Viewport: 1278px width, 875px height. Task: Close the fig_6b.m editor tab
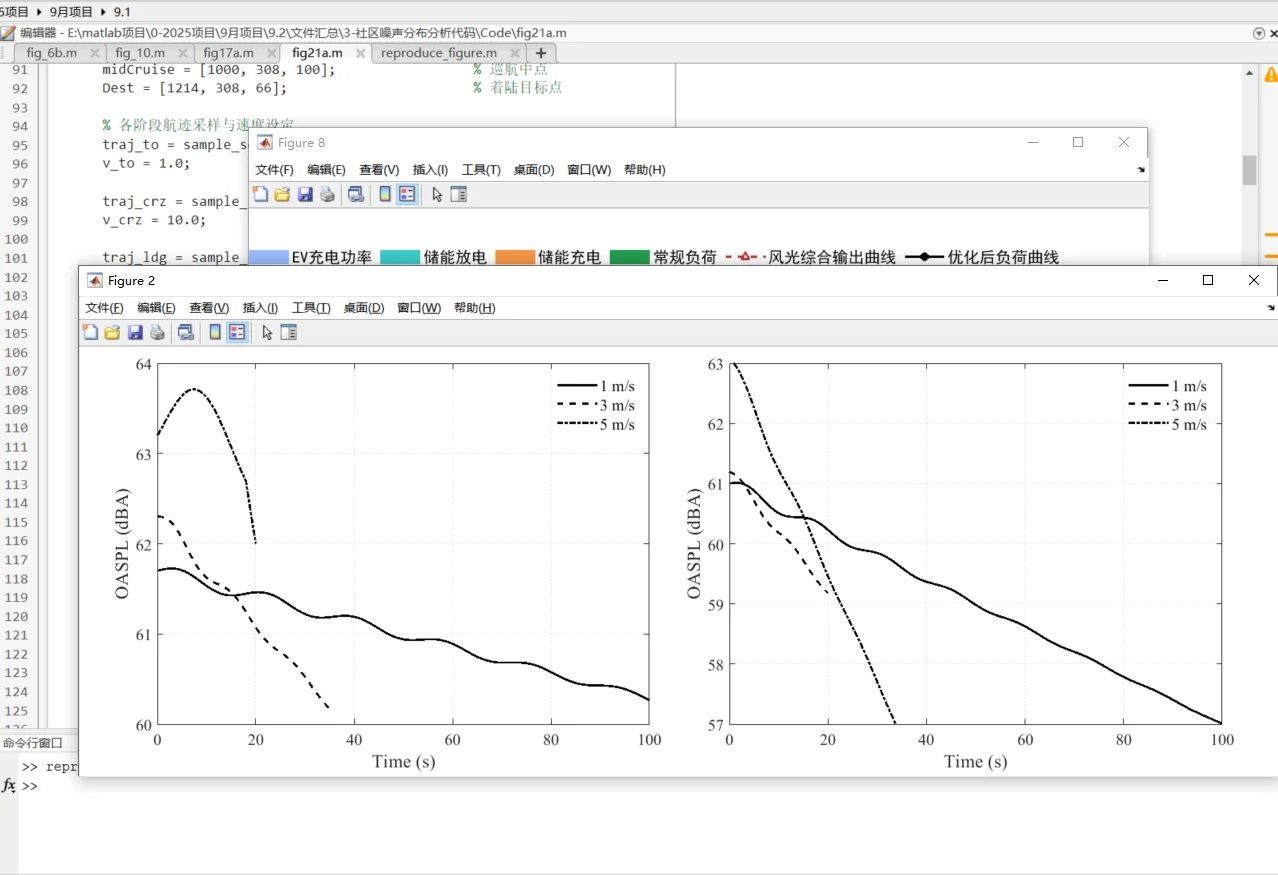[x=95, y=53]
